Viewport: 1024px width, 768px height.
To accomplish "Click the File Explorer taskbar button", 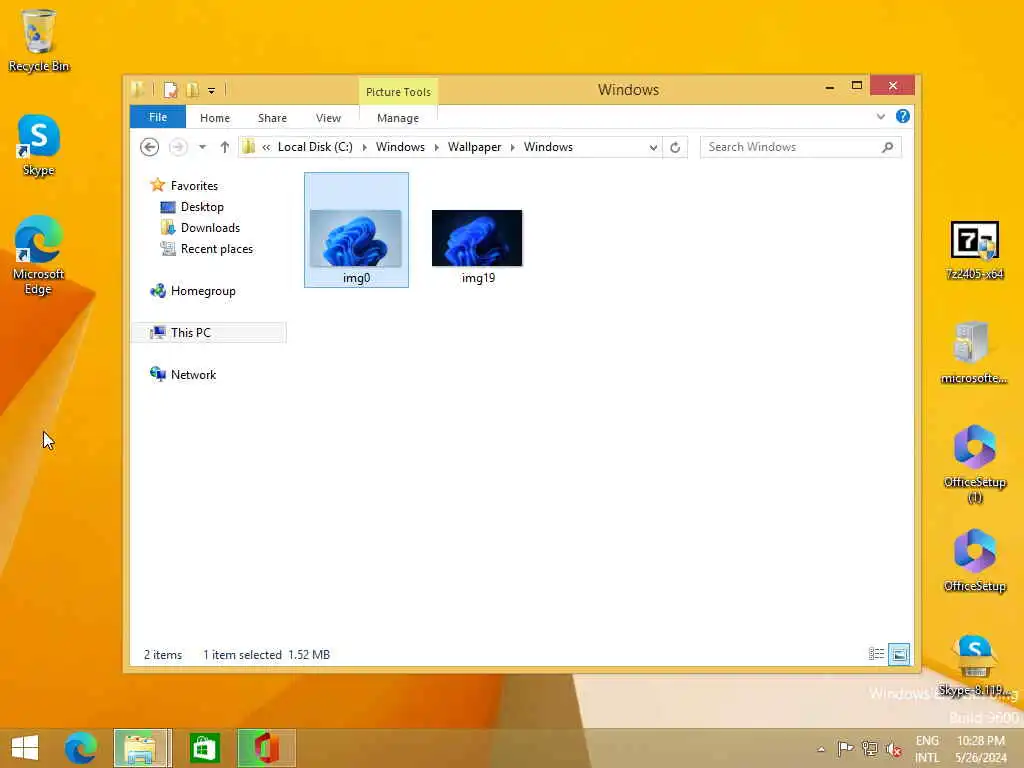I will point(143,748).
